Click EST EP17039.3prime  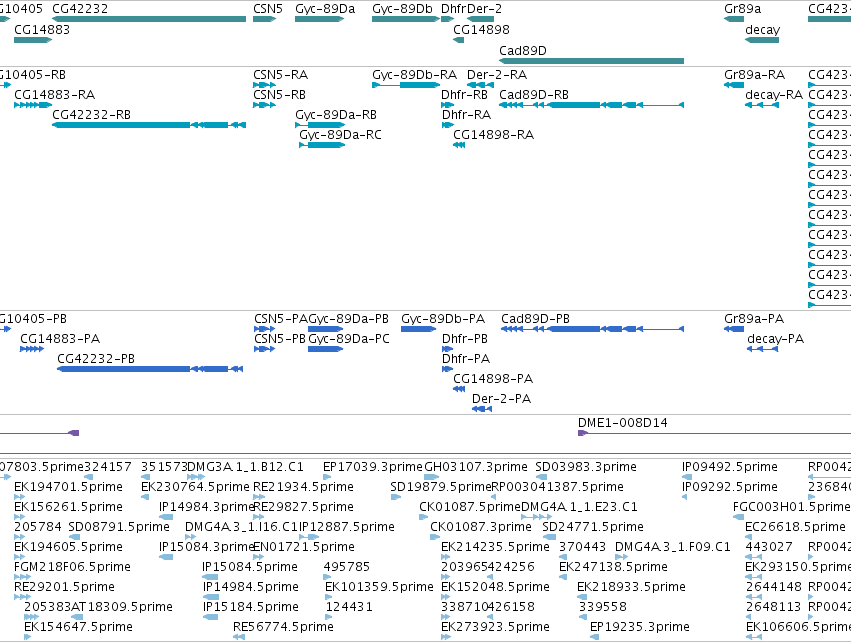click(x=327, y=477)
